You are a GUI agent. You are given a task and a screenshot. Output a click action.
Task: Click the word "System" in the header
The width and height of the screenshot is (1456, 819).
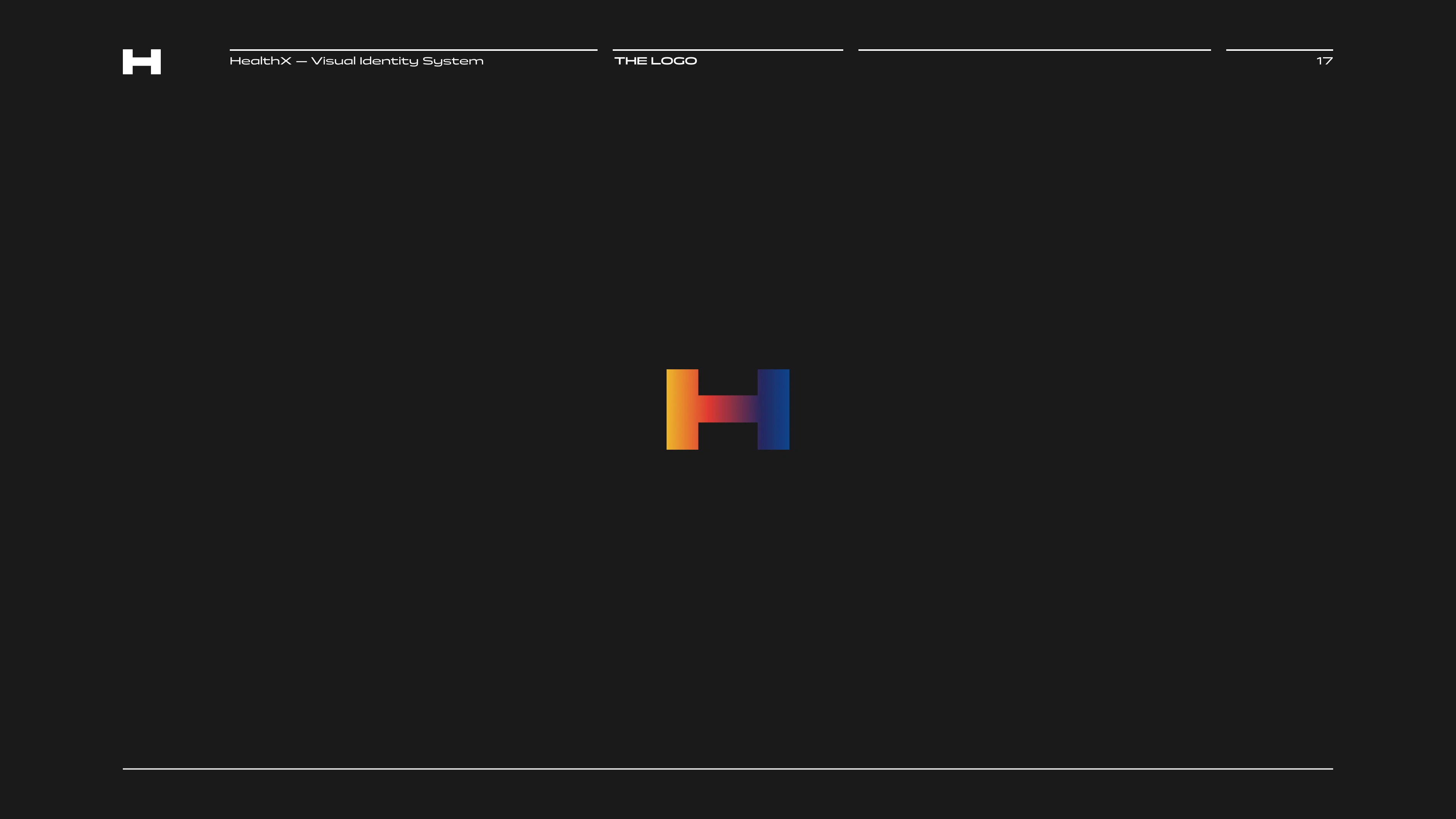[x=453, y=61]
